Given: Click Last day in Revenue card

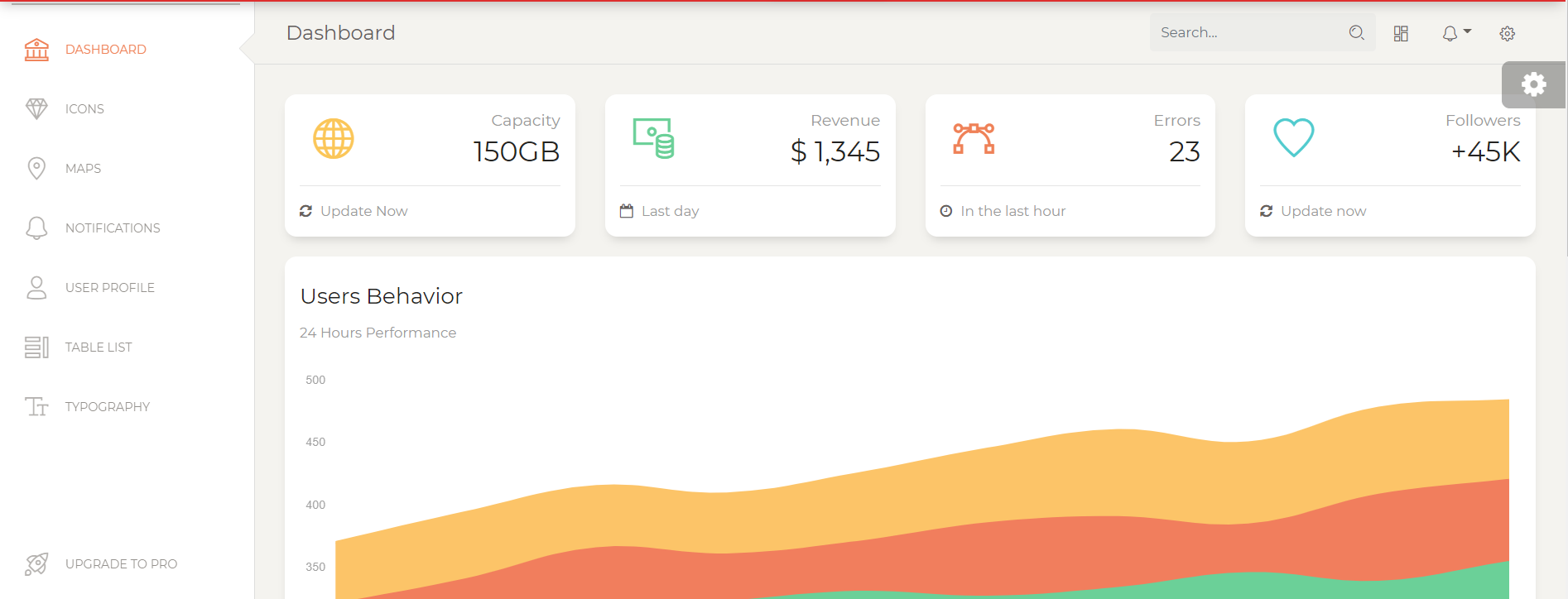Looking at the screenshot, I should point(671,211).
